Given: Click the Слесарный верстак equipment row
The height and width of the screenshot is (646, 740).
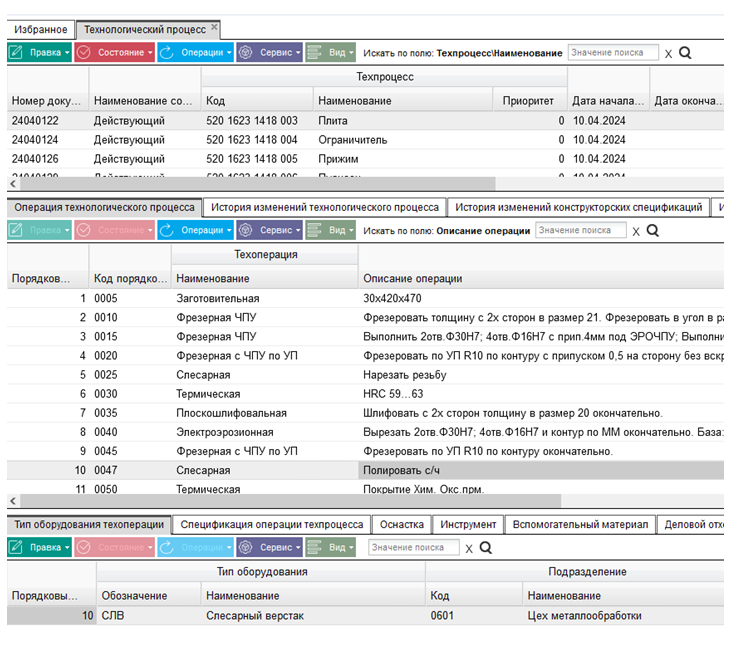Looking at the screenshot, I should pos(365,616).
